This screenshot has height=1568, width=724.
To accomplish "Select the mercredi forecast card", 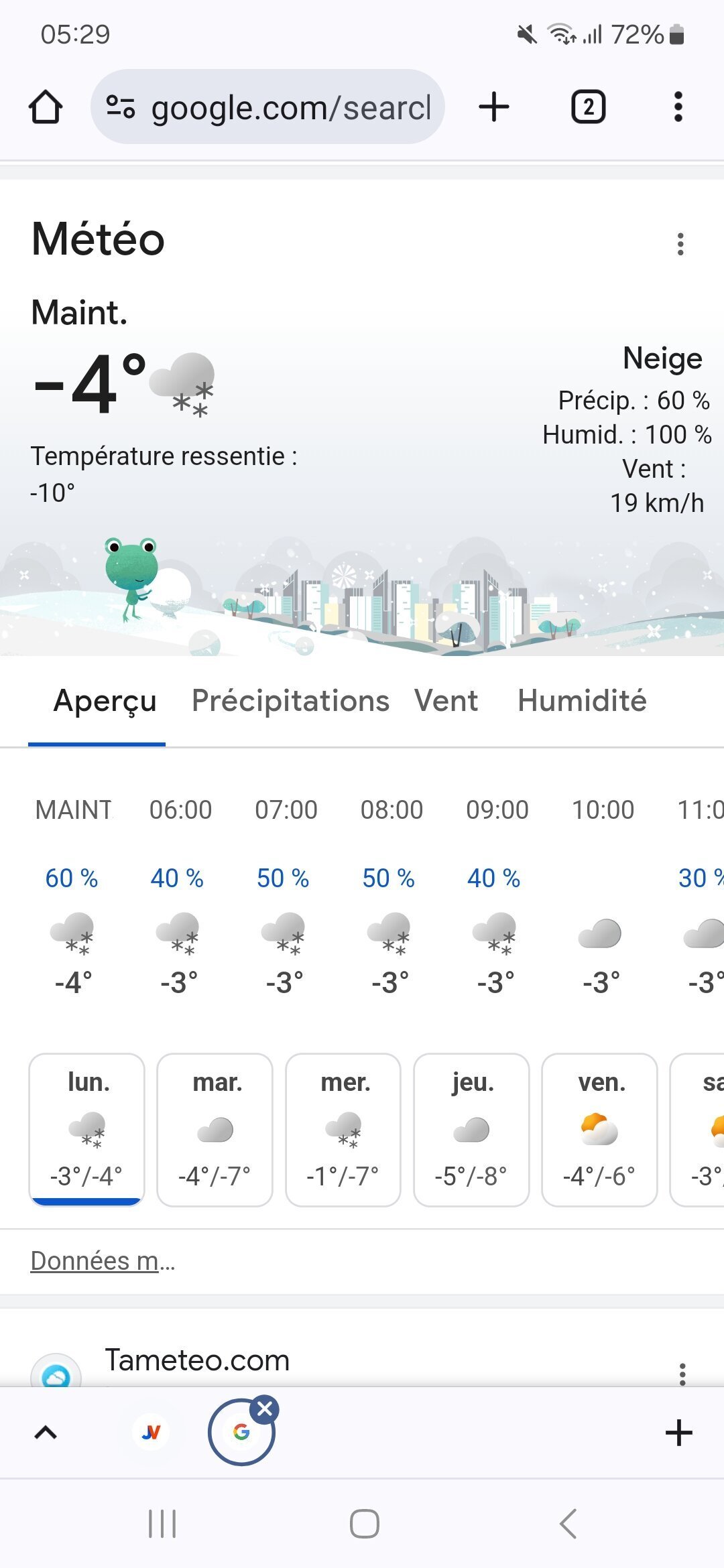I will 343,1130.
